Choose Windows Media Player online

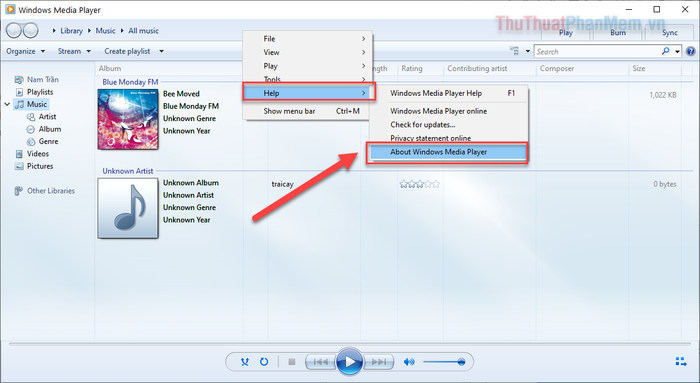pyautogui.click(x=448, y=111)
